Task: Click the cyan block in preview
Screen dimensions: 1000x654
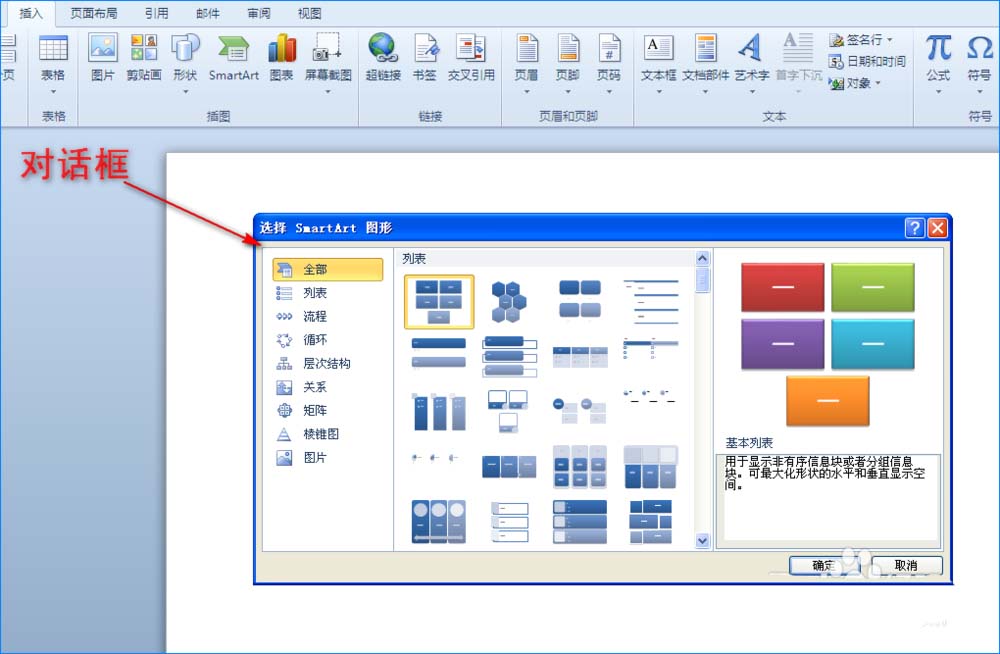Action: point(873,344)
